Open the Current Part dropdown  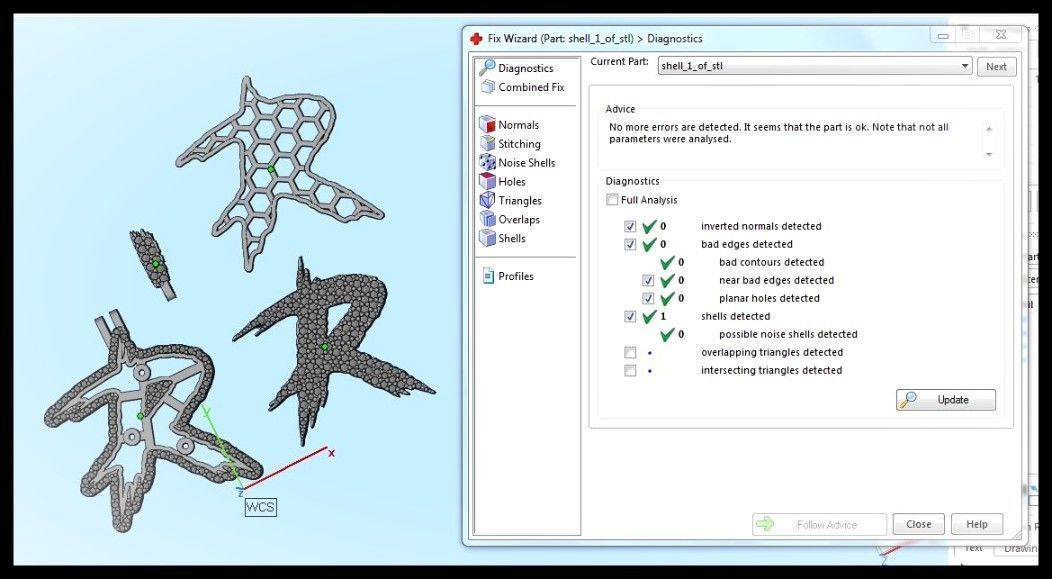pyautogui.click(x=815, y=66)
